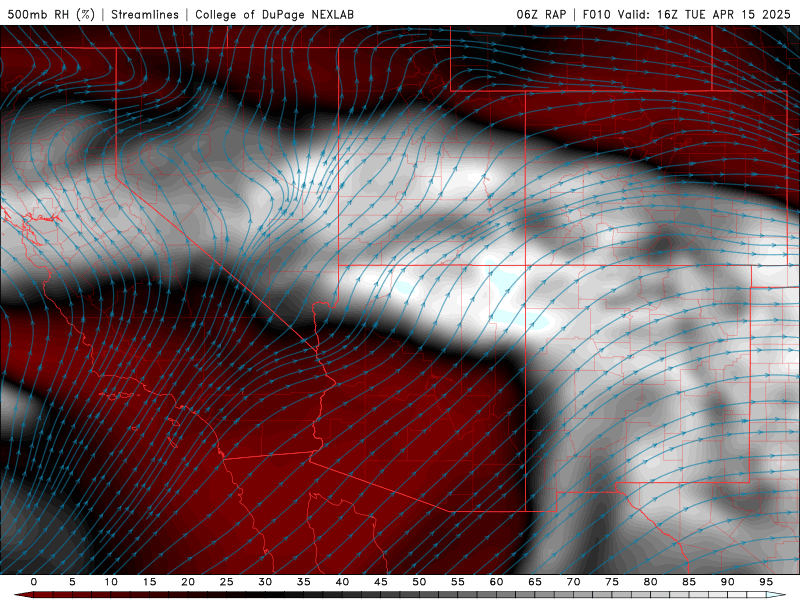Select the "0" colorbar scale label
Viewport: 800px width, 600px height.
(x=34, y=582)
